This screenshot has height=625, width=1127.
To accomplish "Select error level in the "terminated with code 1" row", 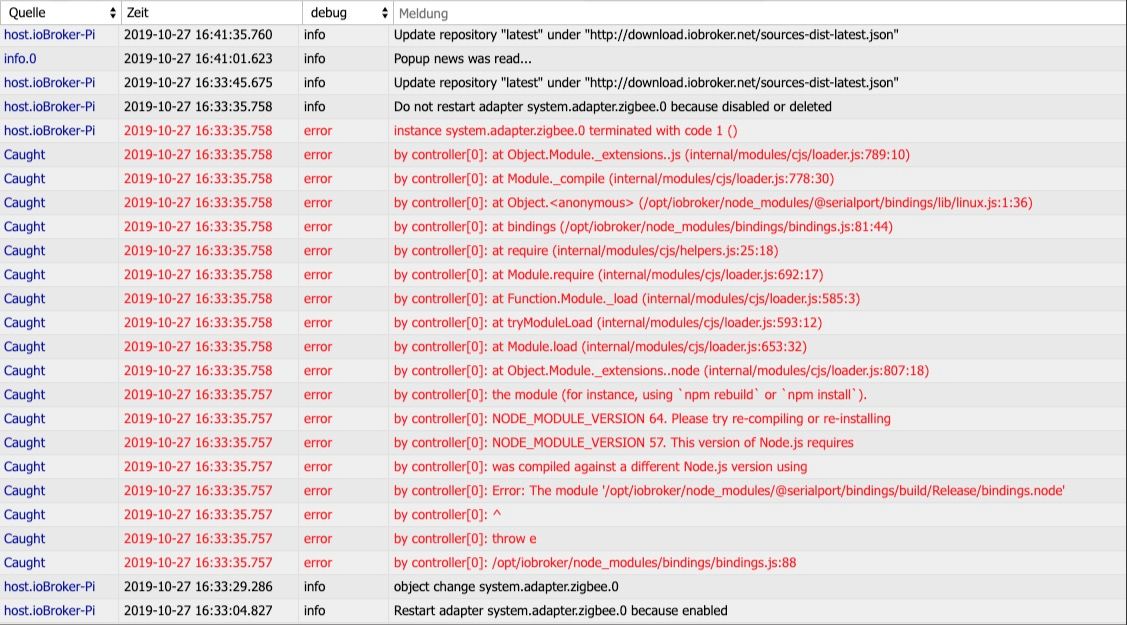I will click(318, 131).
